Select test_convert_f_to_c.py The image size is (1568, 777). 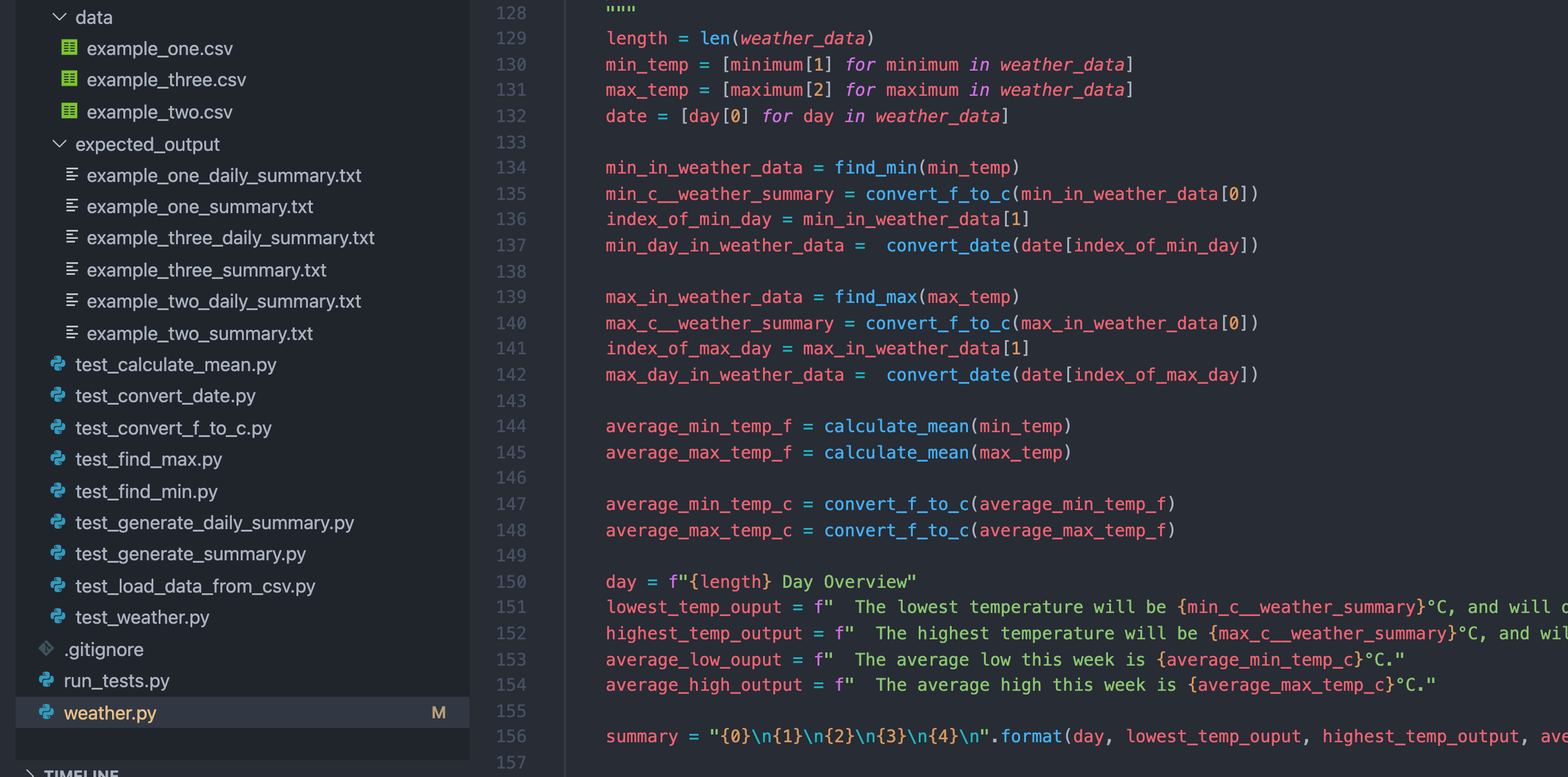[x=174, y=429]
